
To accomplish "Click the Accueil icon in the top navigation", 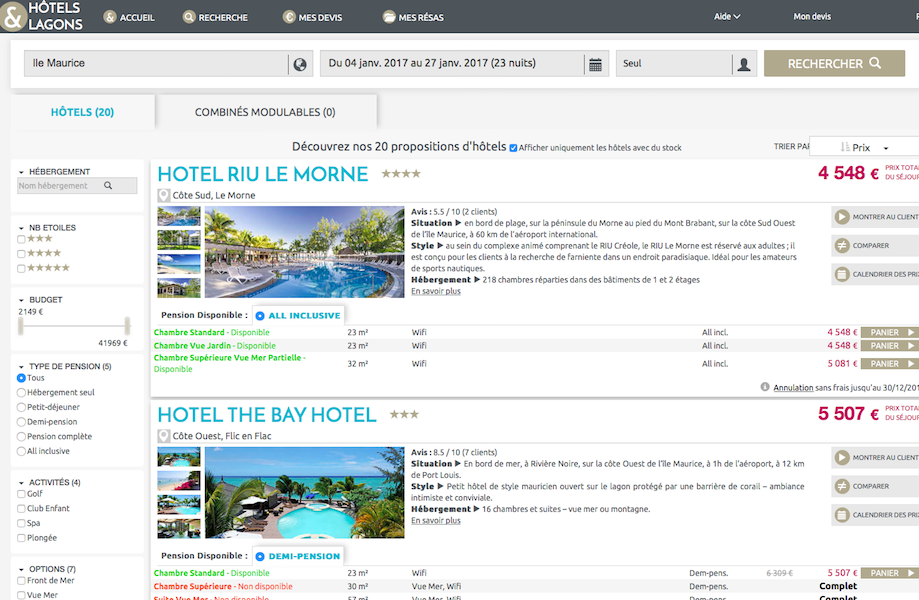I will pos(110,17).
